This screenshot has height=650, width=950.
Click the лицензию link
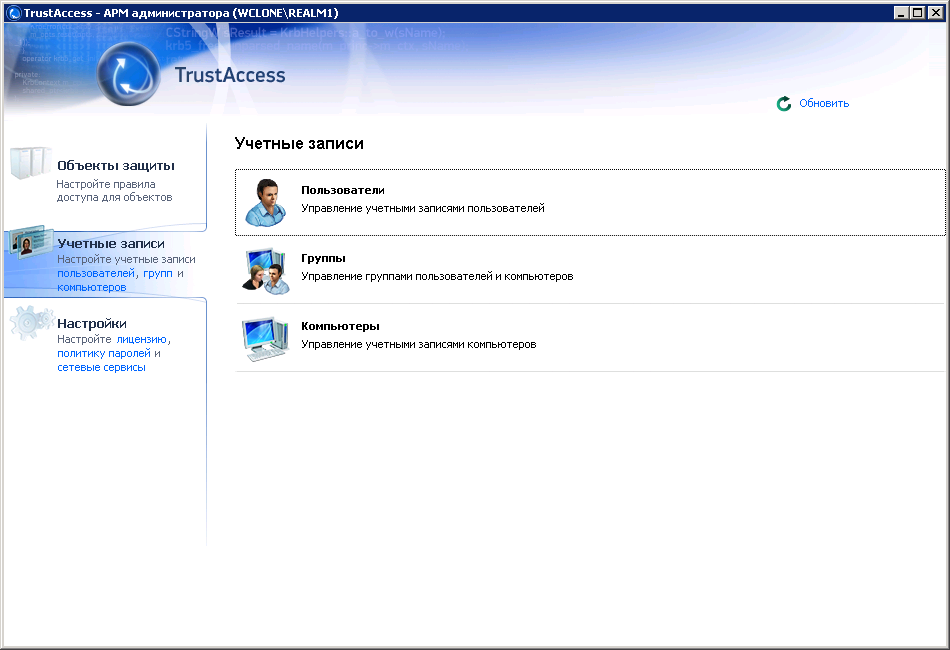[x=141, y=339]
